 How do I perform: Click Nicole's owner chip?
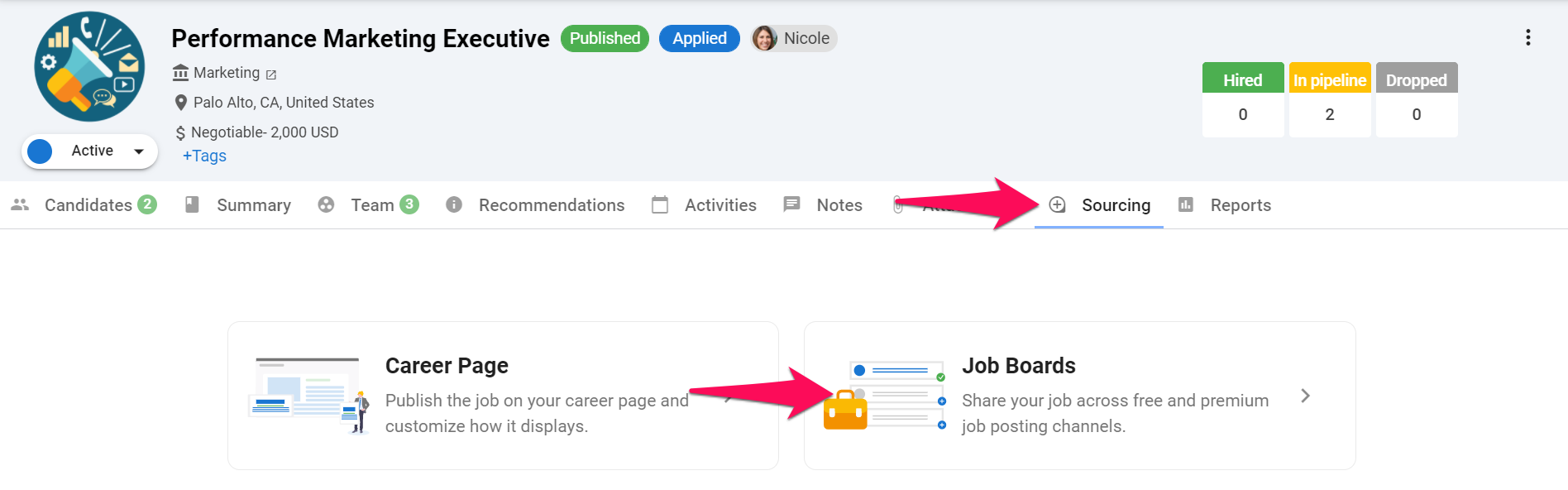pos(794,38)
